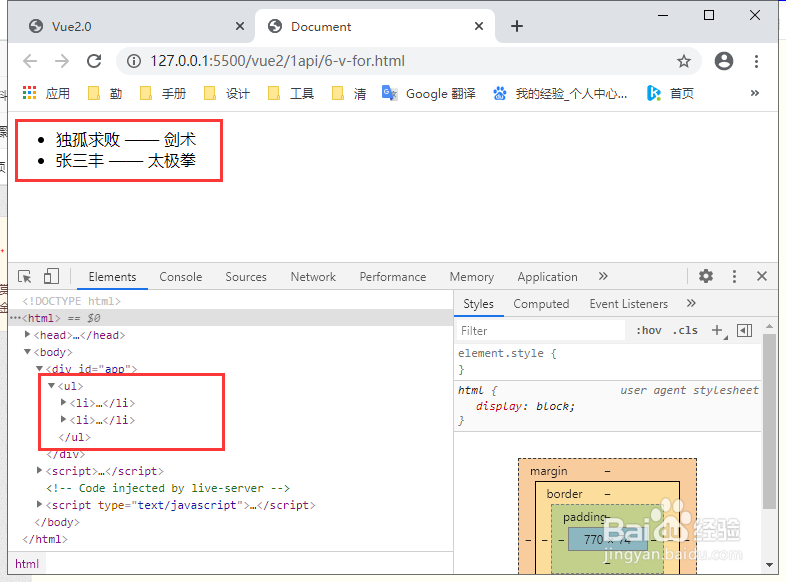Viewport: 786px width, 582px height.
Task: Close the Vue2.0 tab
Action: coord(240,26)
